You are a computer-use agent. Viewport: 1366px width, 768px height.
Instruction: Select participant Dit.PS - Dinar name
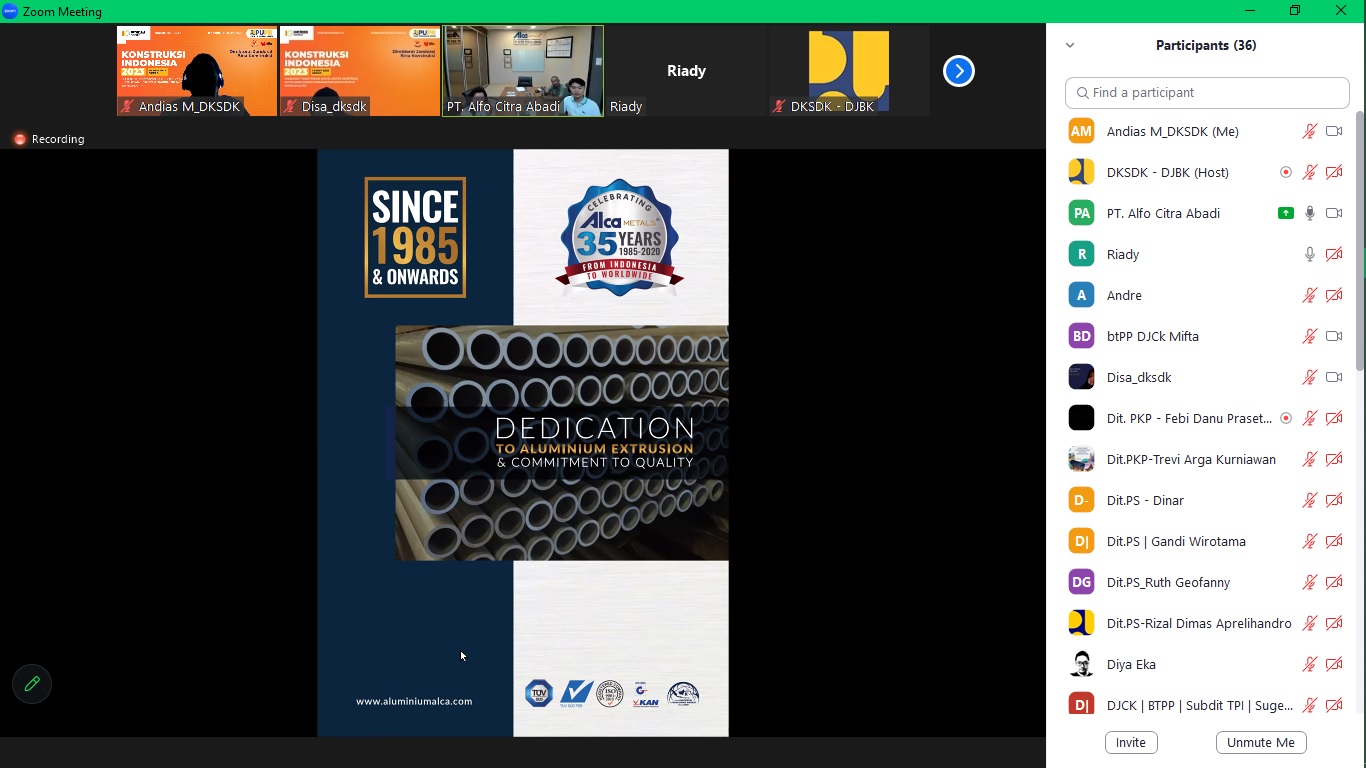click(1145, 500)
